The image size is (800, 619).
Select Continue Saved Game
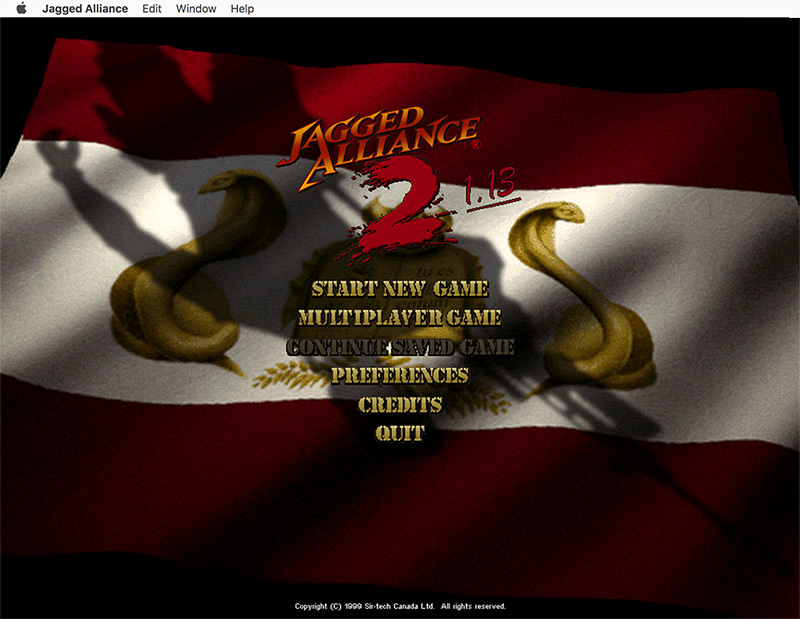(400, 347)
